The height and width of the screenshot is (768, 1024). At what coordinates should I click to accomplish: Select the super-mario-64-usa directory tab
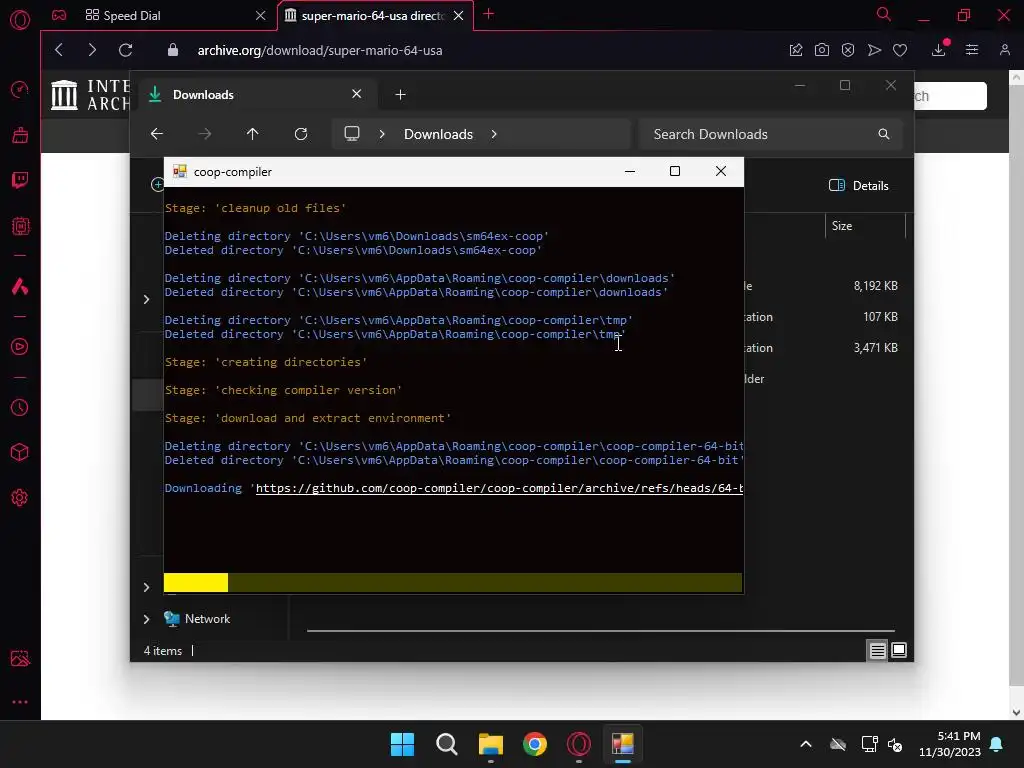(372, 16)
